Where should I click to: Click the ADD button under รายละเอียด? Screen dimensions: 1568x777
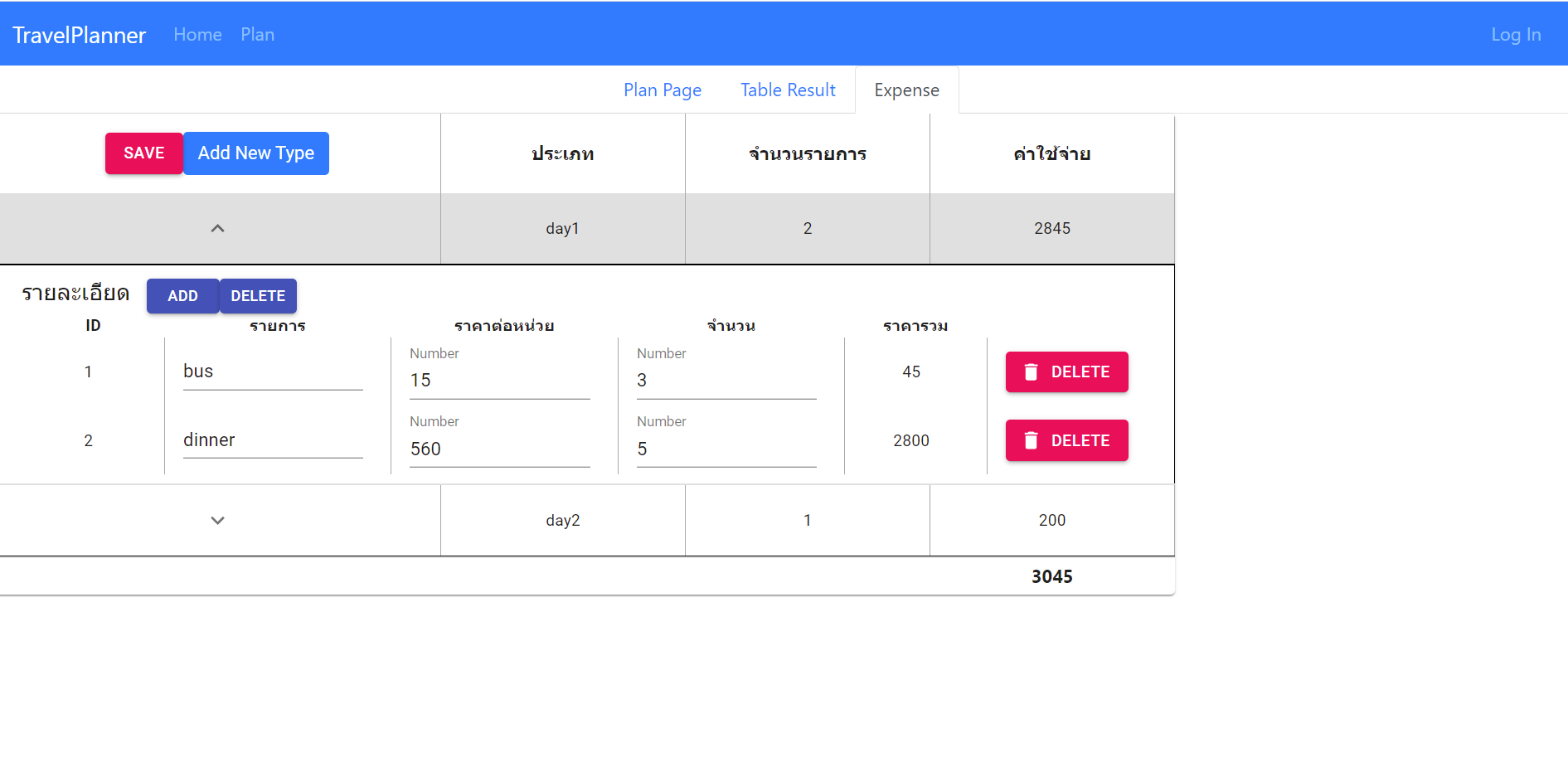(182, 295)
